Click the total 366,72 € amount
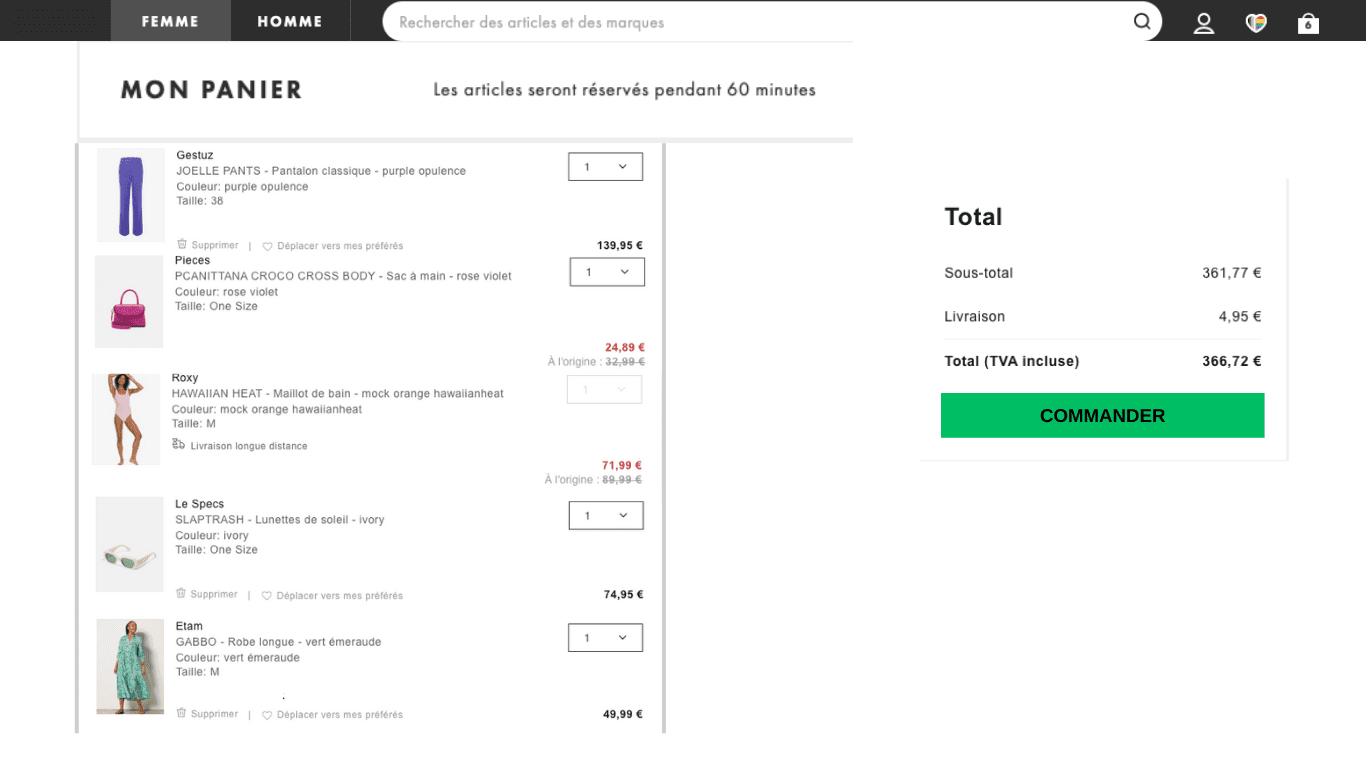 coord(1232,362)
